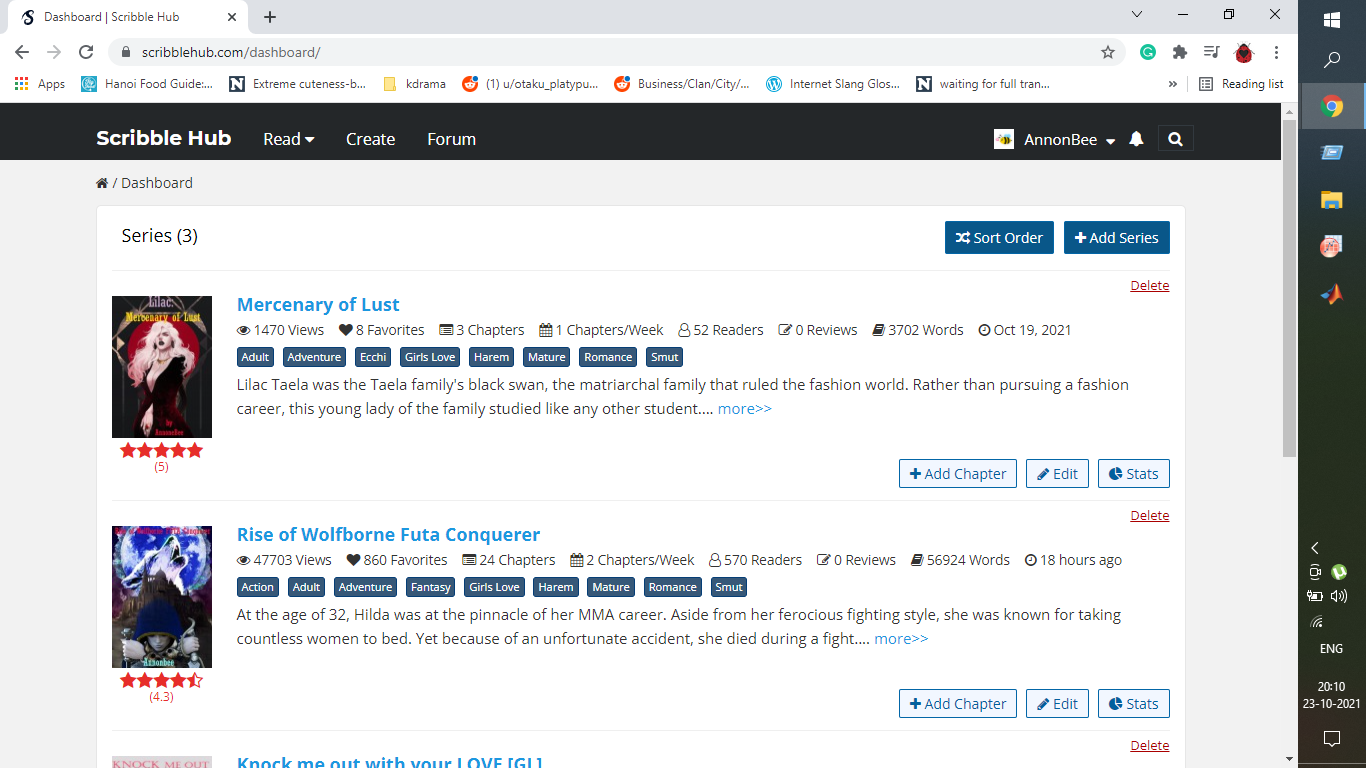Show more bookmarks with the overflow chevron
This screenshot has width=1366, height=768.
[1173, 84]
